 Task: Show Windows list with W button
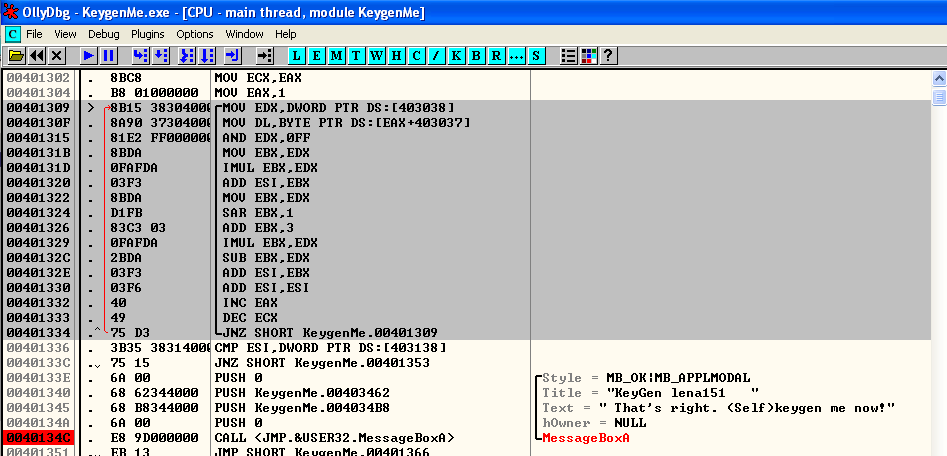[x=376, y=56]
